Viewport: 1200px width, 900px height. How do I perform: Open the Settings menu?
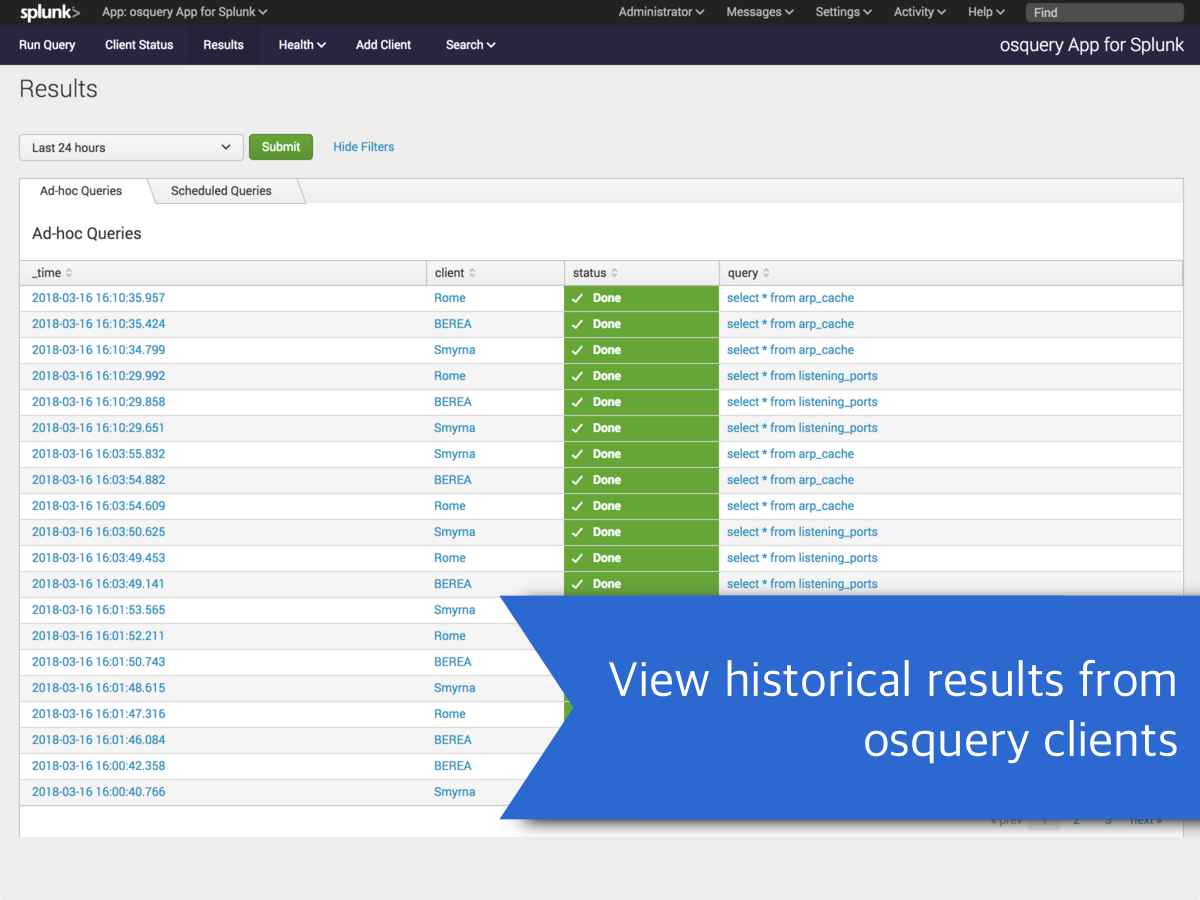point(843,12)
